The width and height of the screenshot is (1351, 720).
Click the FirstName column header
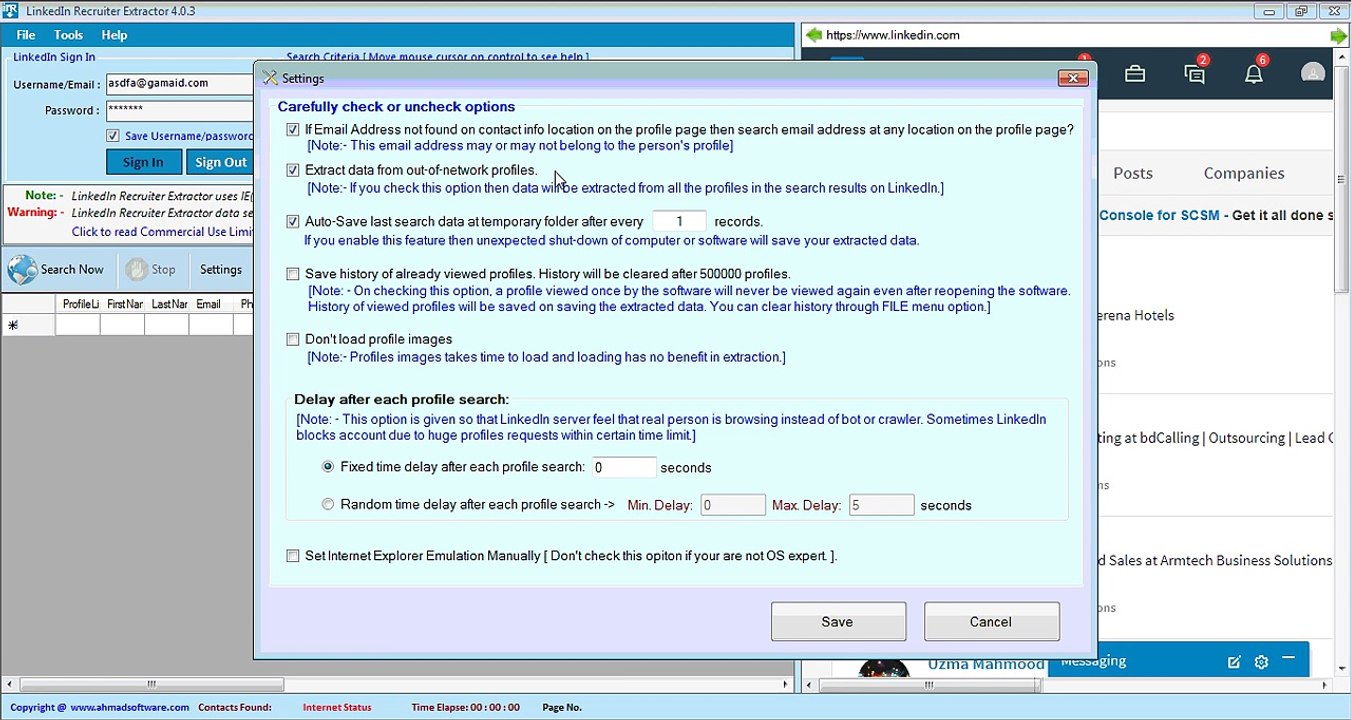click(x=122, y=304)
